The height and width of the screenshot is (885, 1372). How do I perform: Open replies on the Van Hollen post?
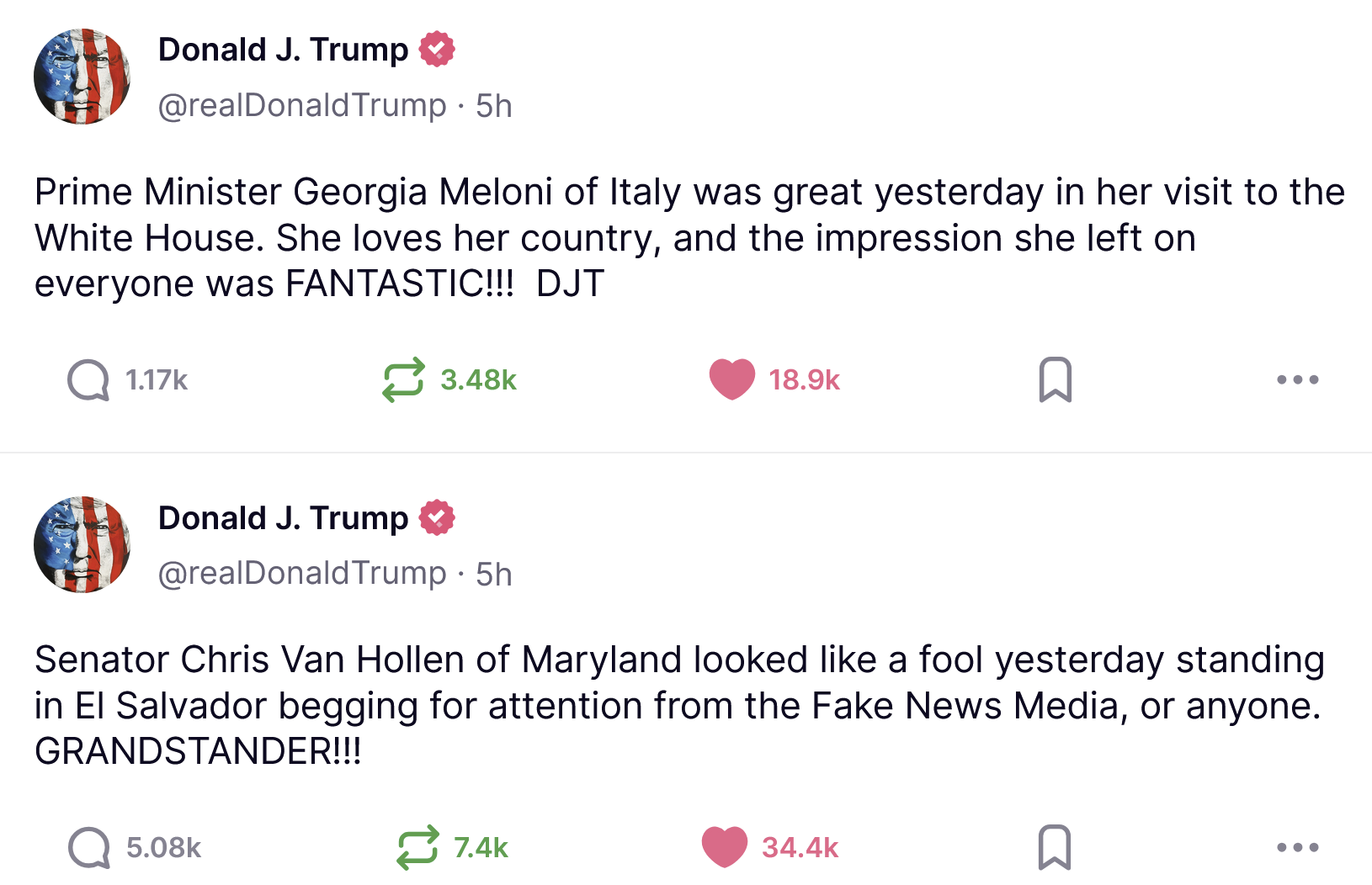click(x=89, y=847)
